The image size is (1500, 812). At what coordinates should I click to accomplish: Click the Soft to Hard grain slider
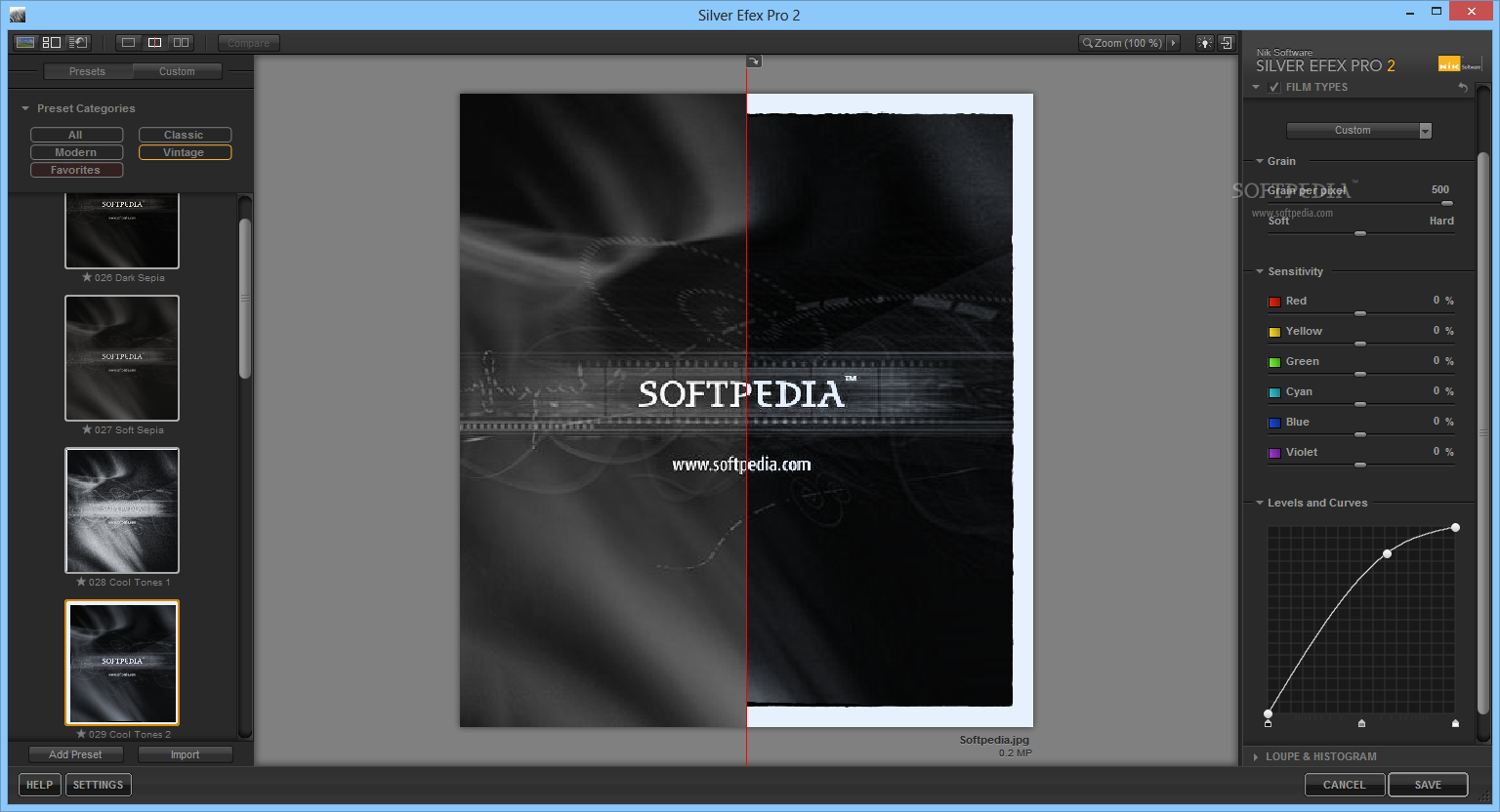1360,233
